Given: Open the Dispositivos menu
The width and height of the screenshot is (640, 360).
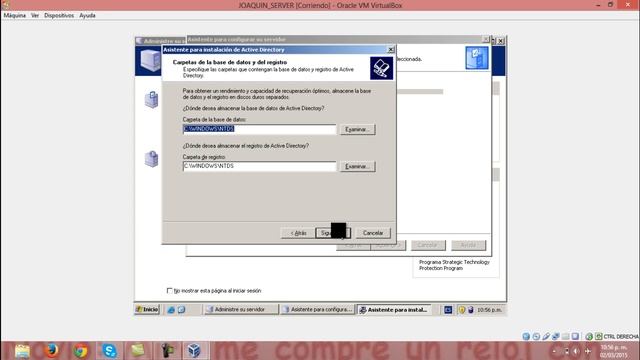Looking at the screenshot, I should click(59, 16).
